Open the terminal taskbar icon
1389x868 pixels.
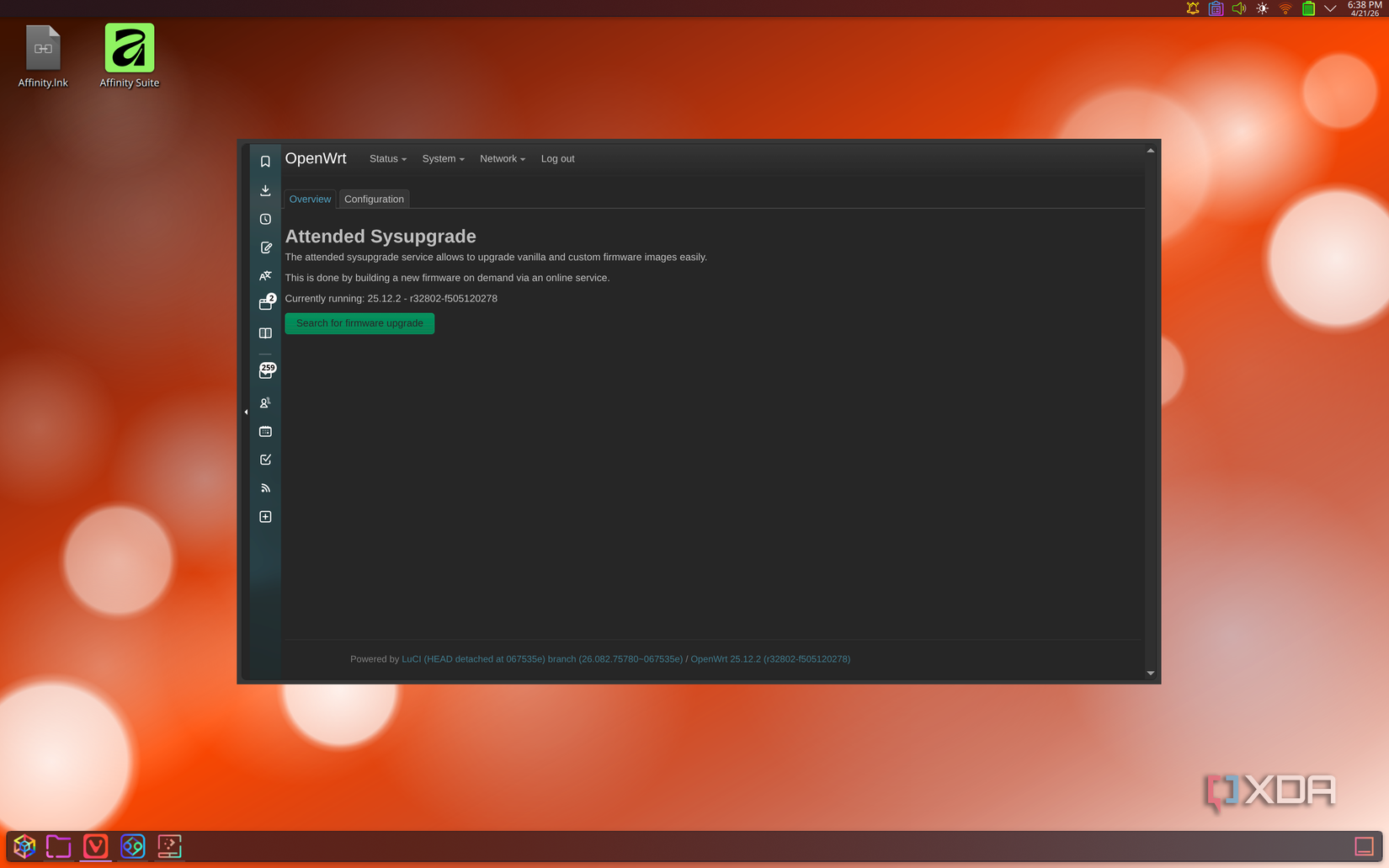tap(169, 846)
